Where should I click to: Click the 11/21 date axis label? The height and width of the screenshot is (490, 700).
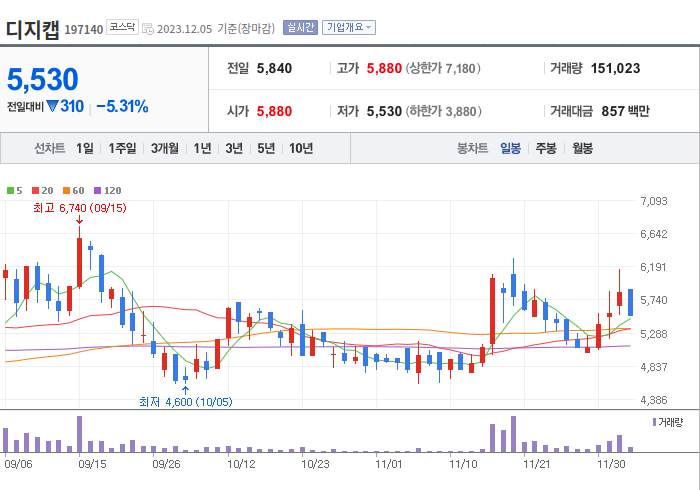537,464
